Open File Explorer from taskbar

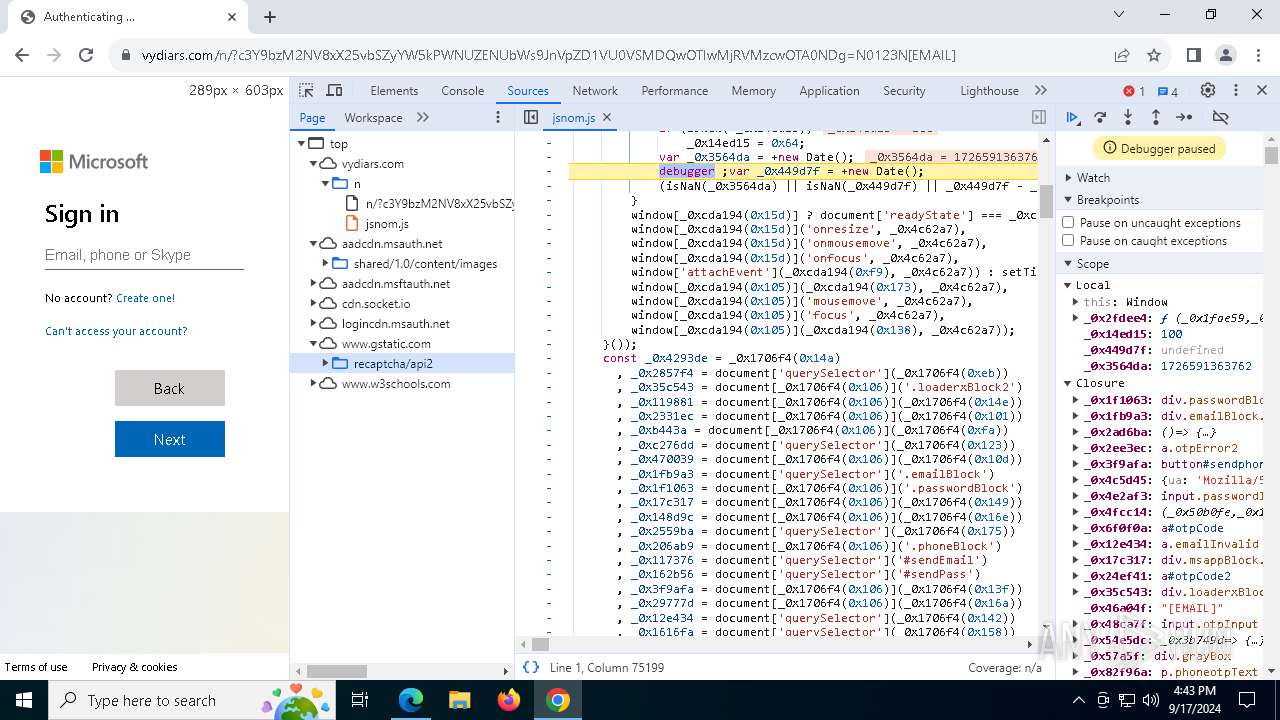pos(460,700)
